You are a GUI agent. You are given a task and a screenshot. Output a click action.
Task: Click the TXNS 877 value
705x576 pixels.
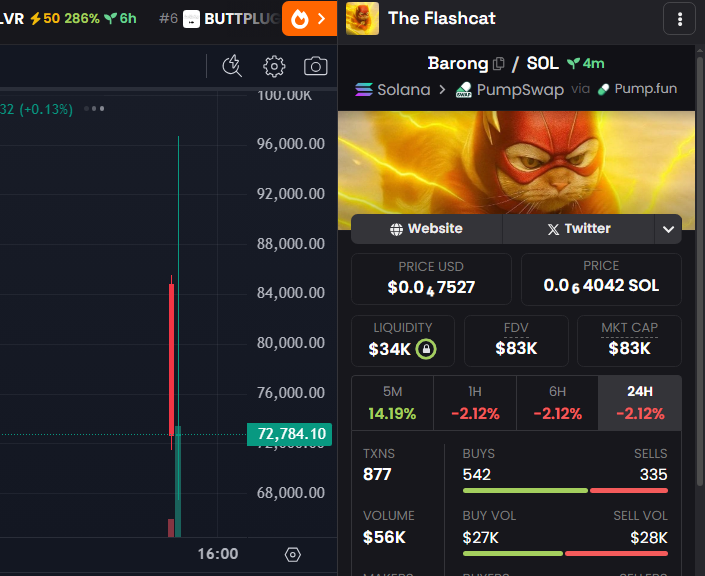[x=377, y=474]
